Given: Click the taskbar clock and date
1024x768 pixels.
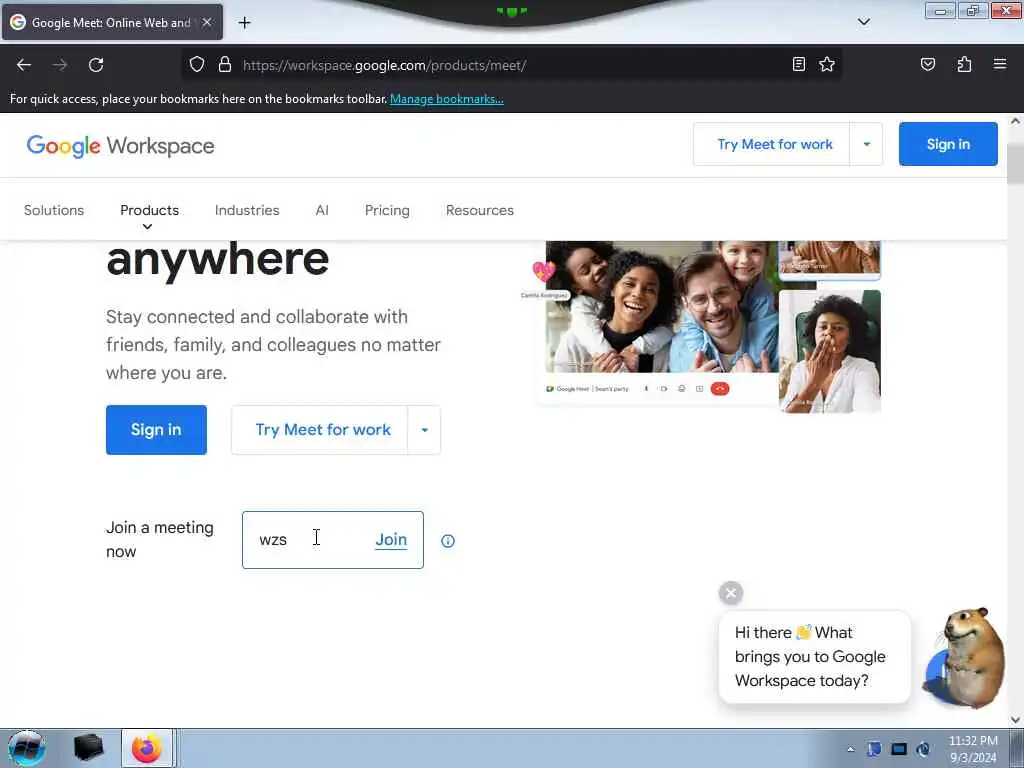Looking at the screenshot, I should coord(973,749).
